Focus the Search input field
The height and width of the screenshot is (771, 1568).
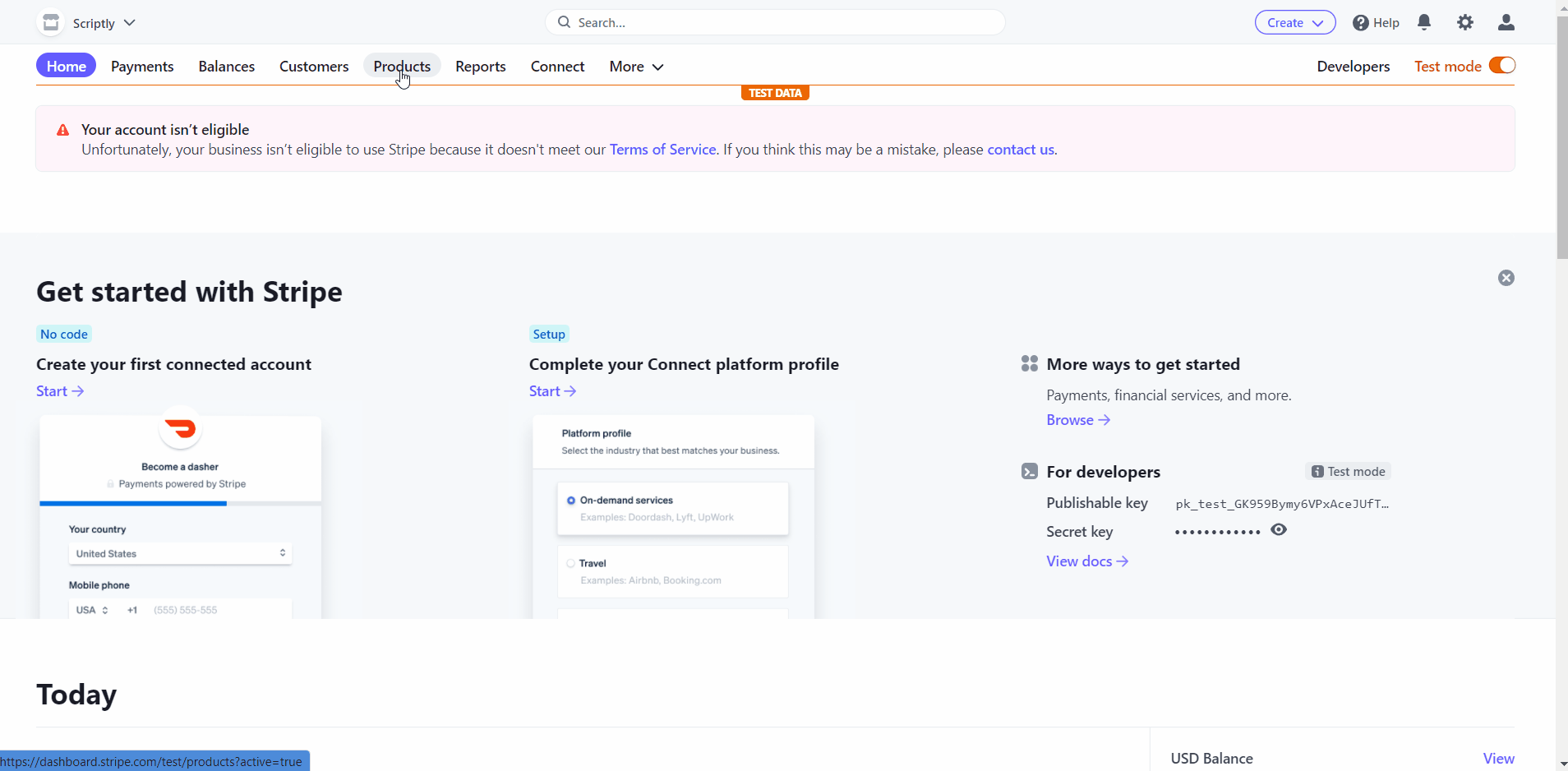(x=775, y=22)
